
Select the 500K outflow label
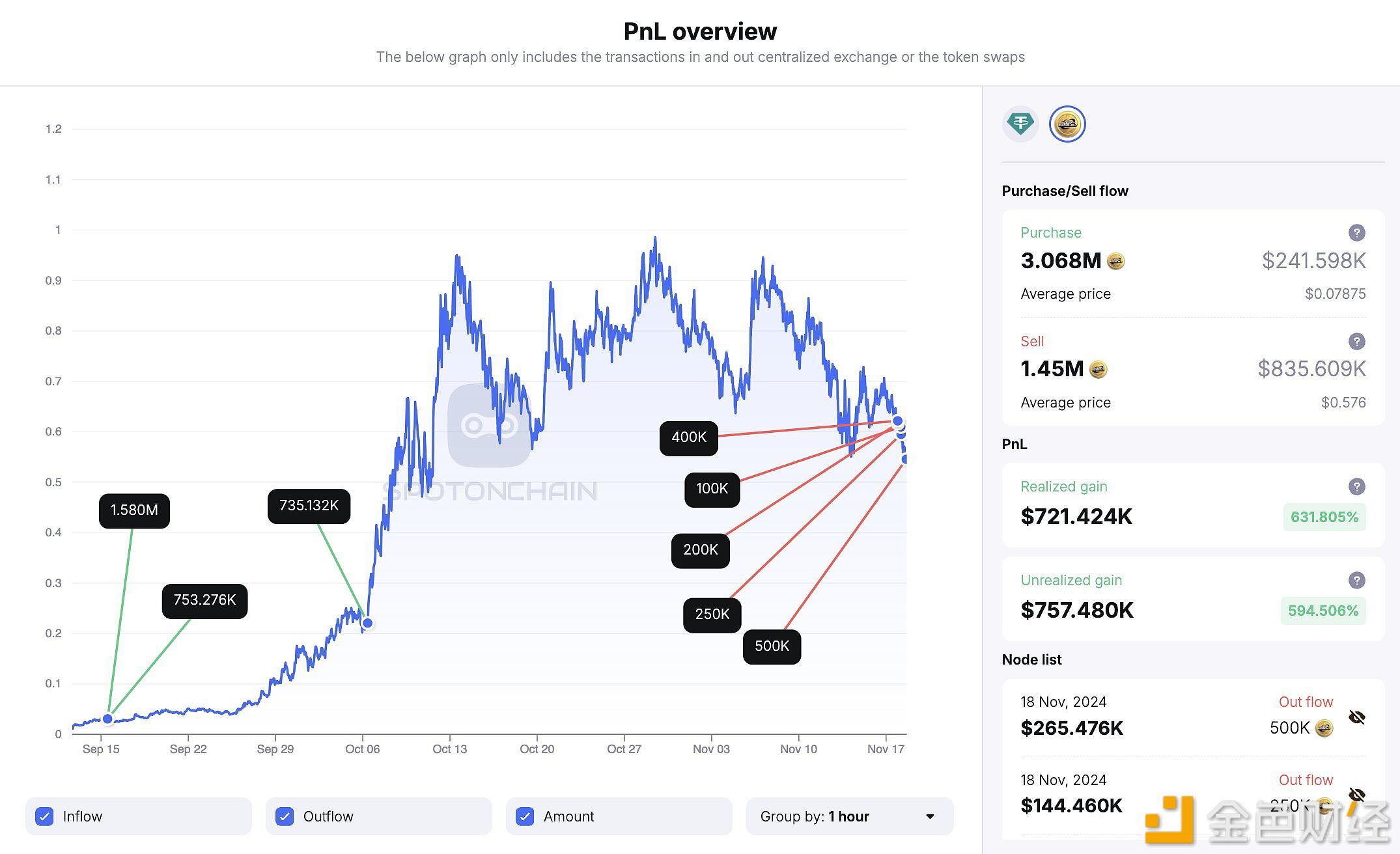[x=772, y=646]
